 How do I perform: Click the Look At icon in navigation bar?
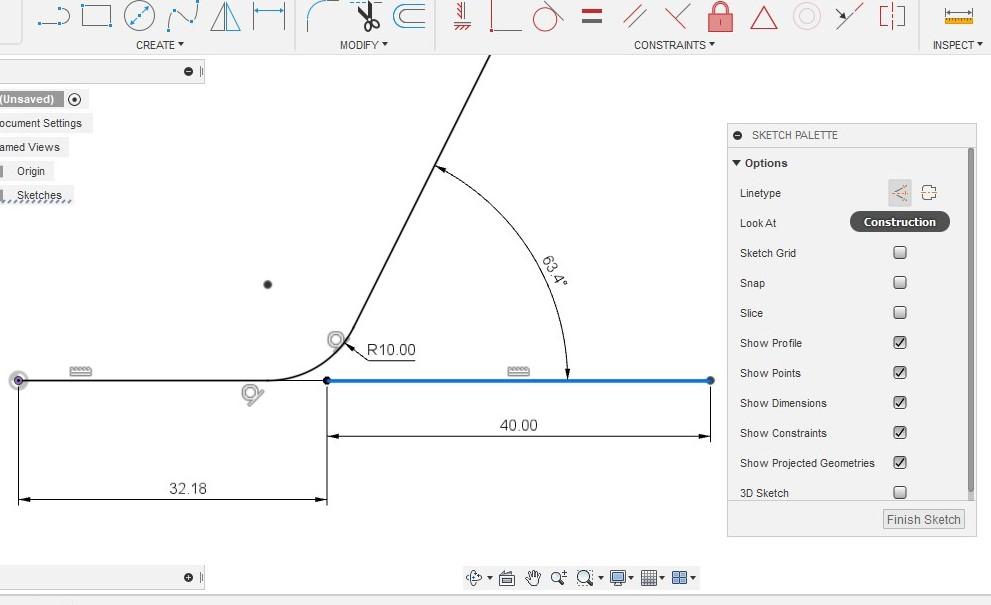[x=507, y=577]
